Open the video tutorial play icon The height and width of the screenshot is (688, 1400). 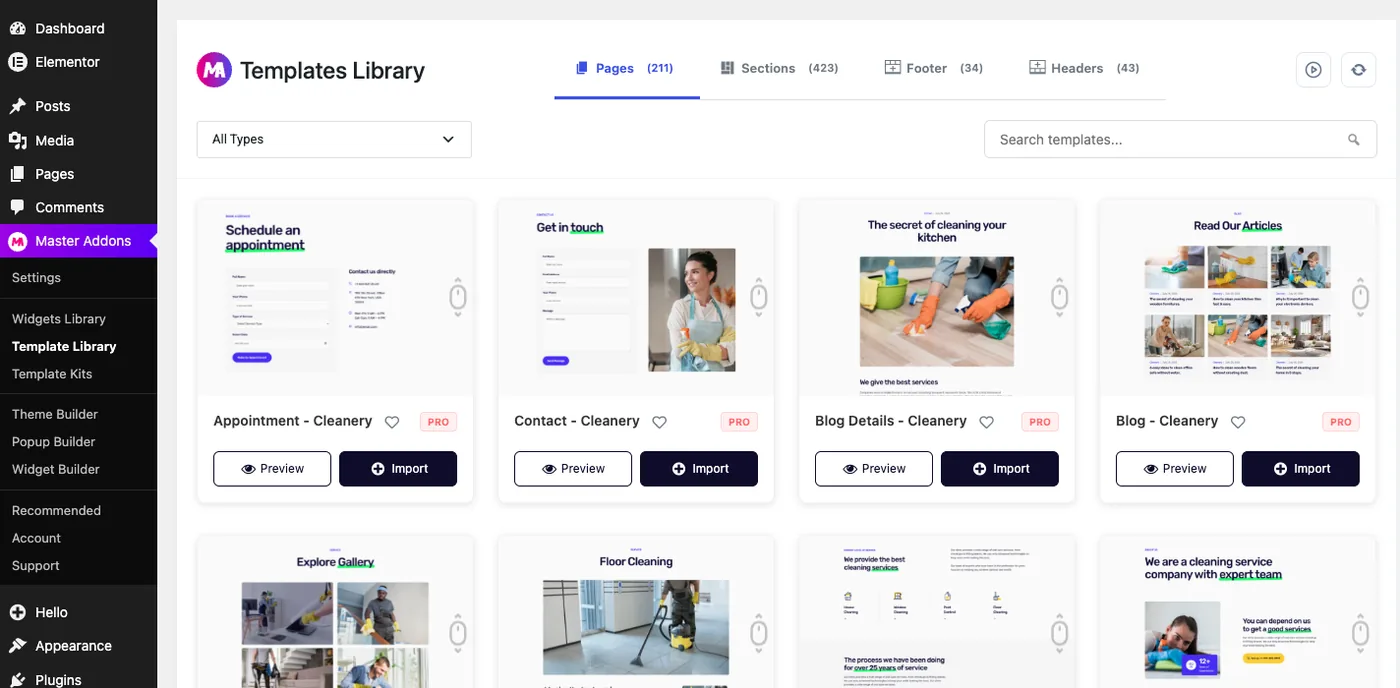tap(1313, 70)
